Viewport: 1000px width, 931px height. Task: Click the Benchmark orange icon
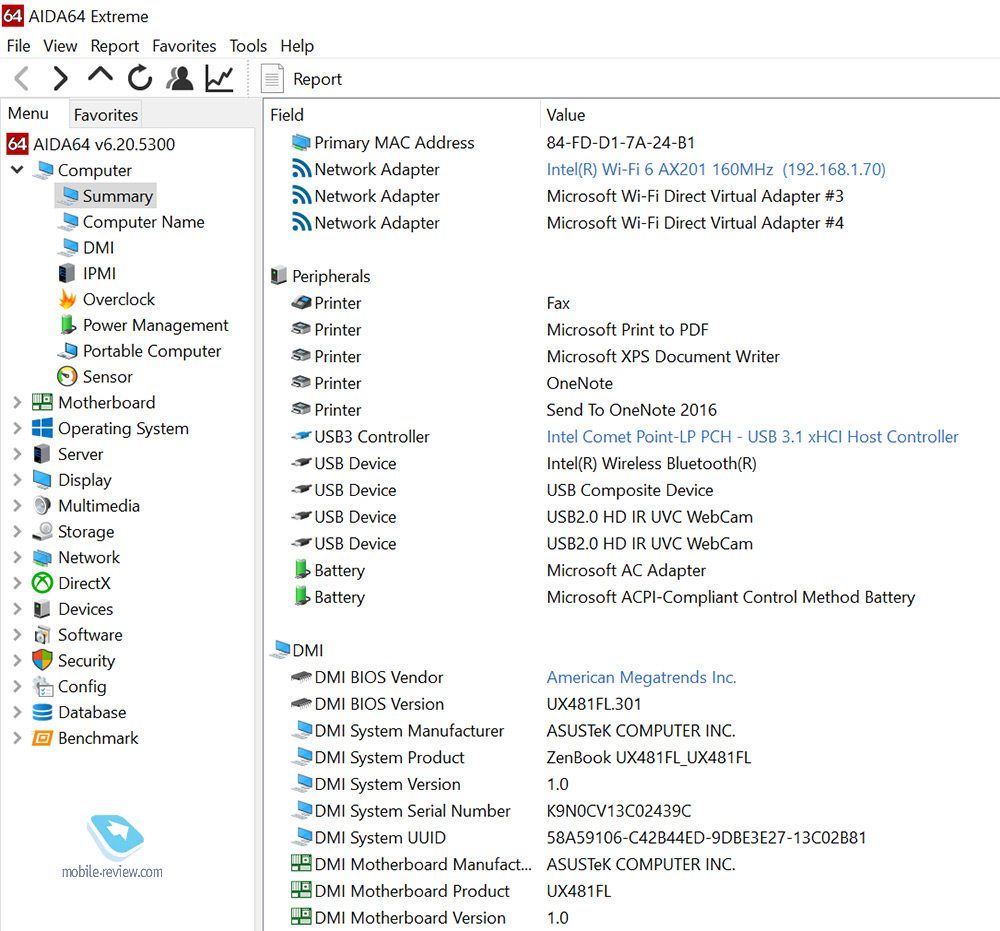coord(42,738)
